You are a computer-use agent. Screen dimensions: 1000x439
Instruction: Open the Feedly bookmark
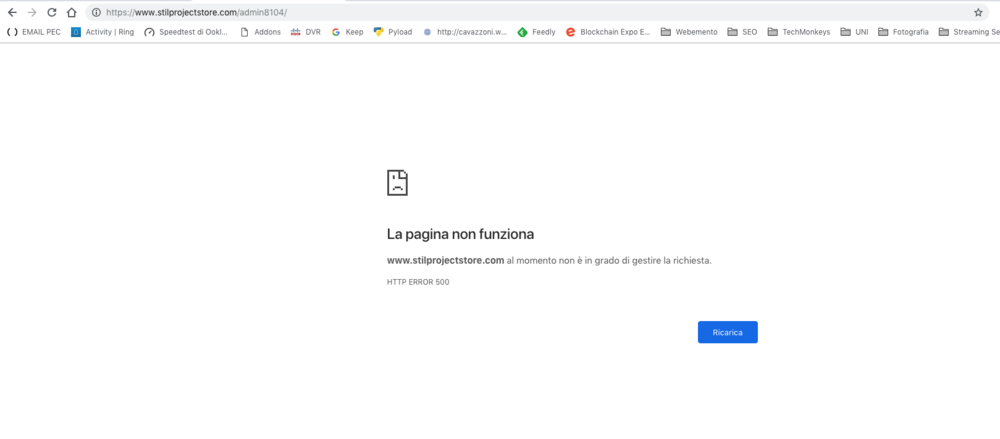click(x=536, y=32)
